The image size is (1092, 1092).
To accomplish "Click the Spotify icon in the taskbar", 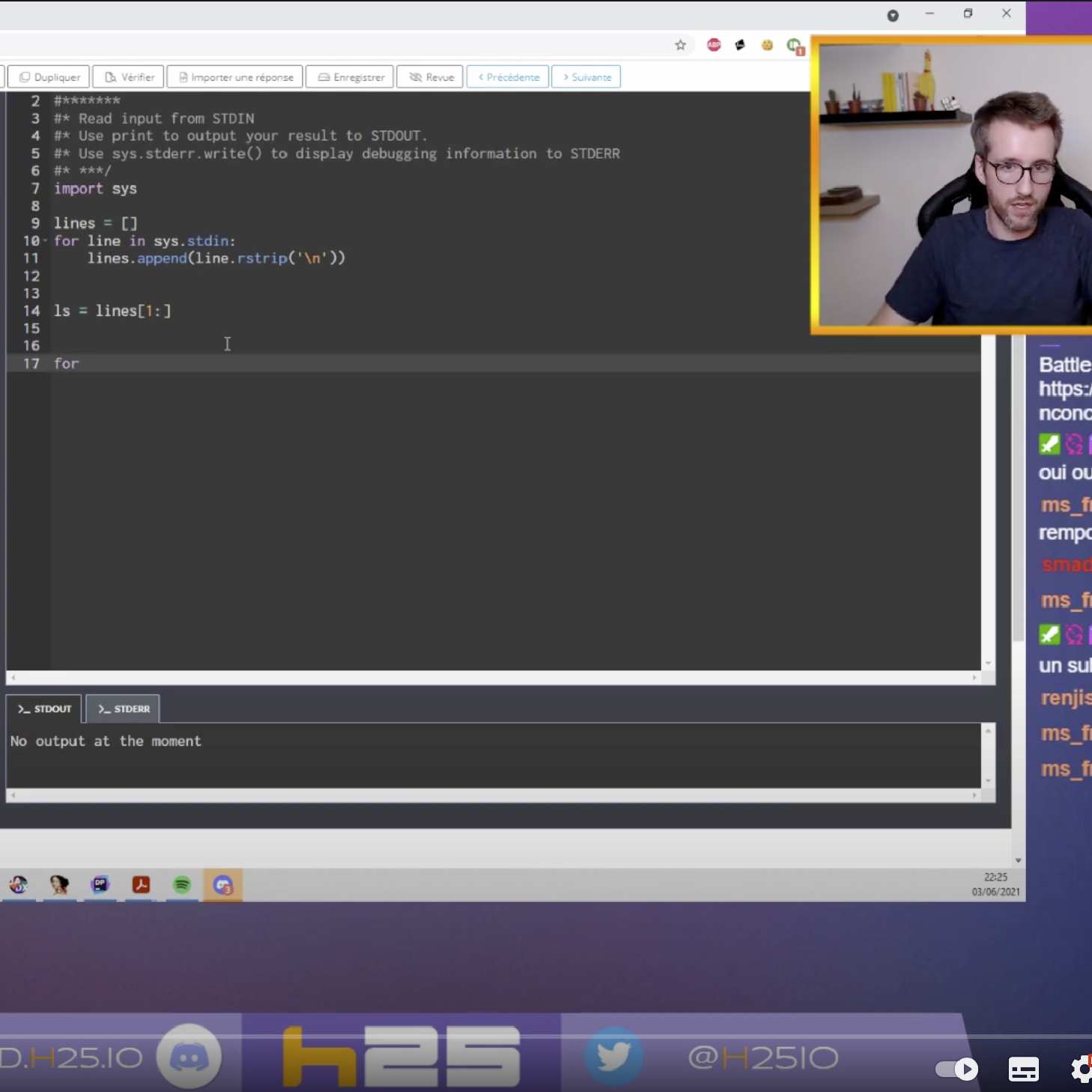I will pos(182,885).
